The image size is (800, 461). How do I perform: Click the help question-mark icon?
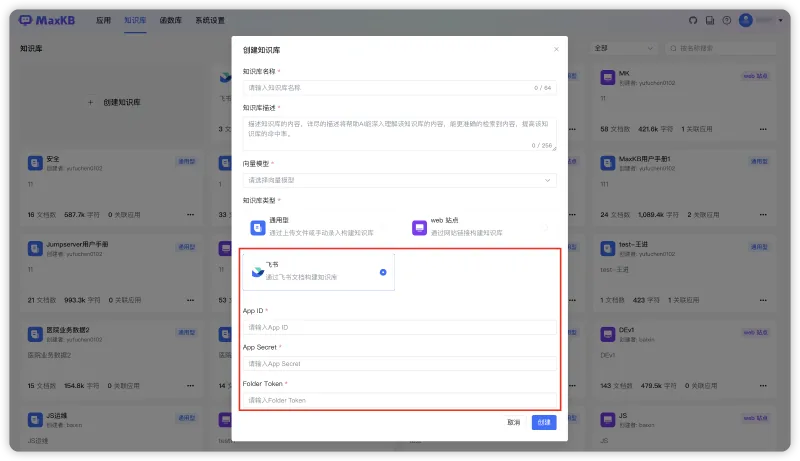coord(727,20)
